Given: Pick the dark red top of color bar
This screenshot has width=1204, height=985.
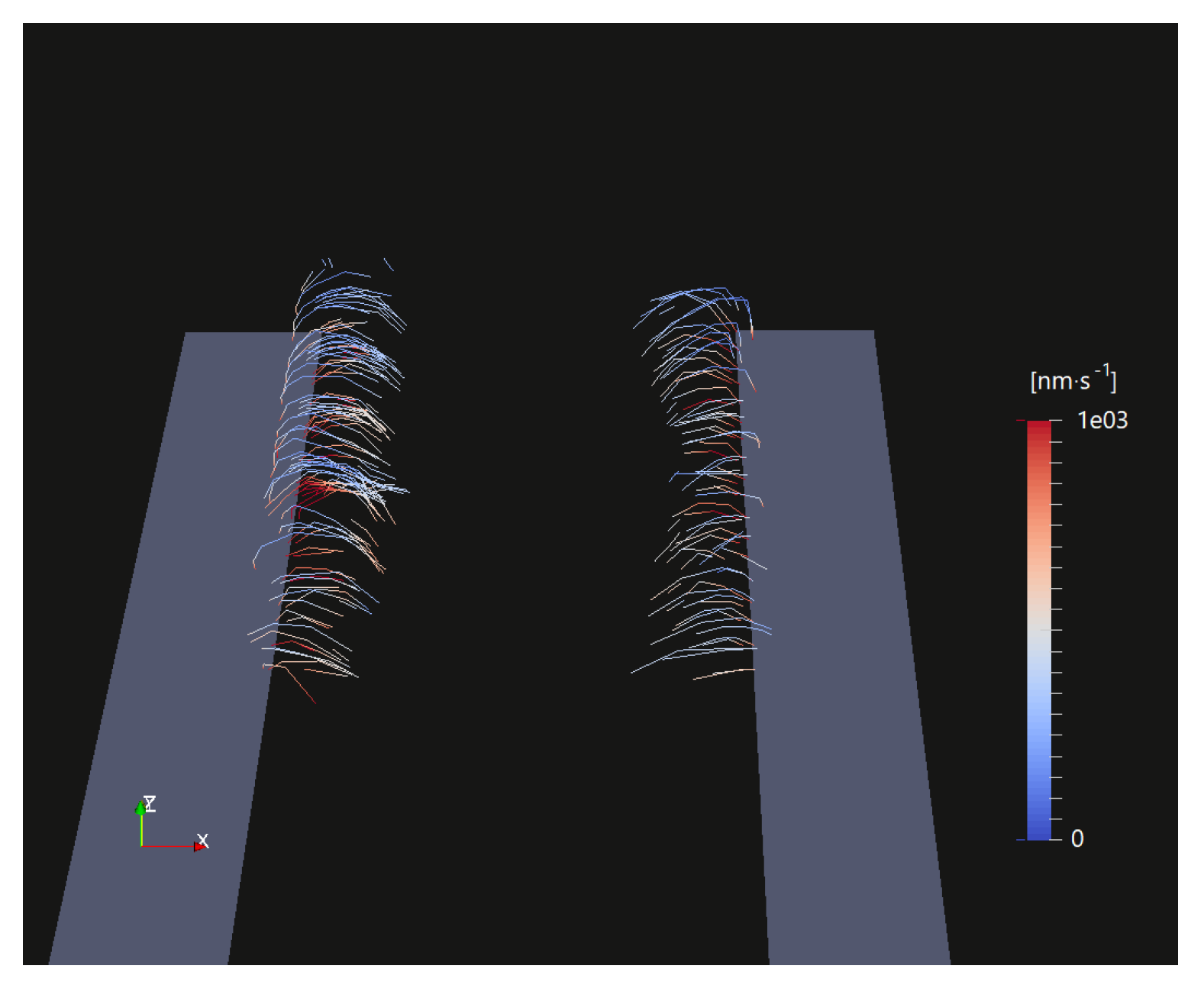Looking at the screenshot, I should 1038,429.
